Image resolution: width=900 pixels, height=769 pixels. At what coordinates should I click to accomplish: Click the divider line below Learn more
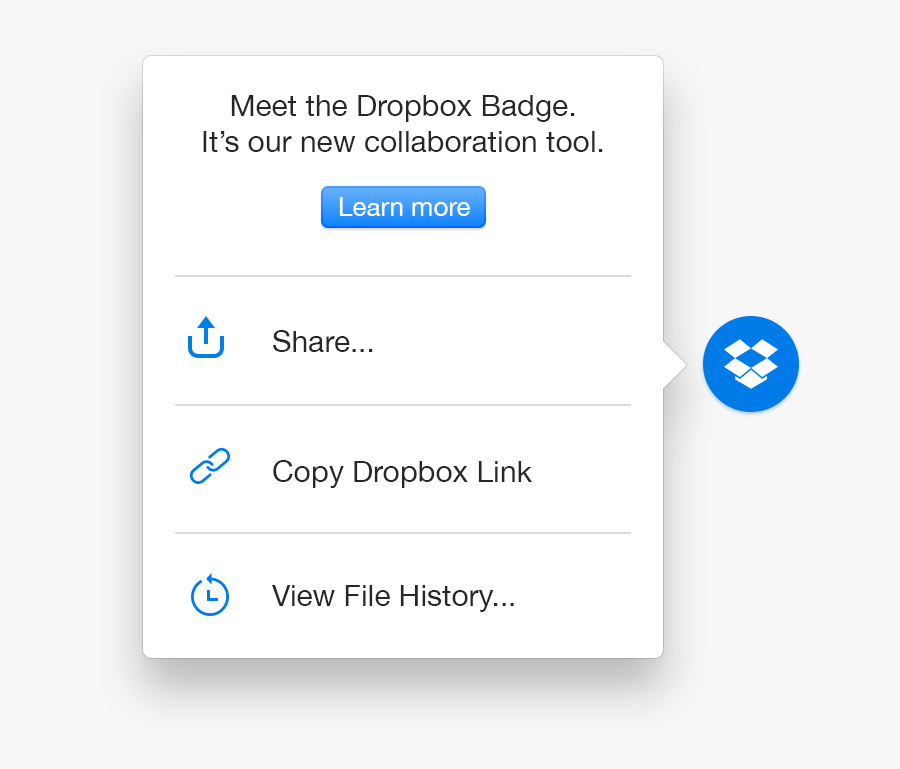point(402,276)
